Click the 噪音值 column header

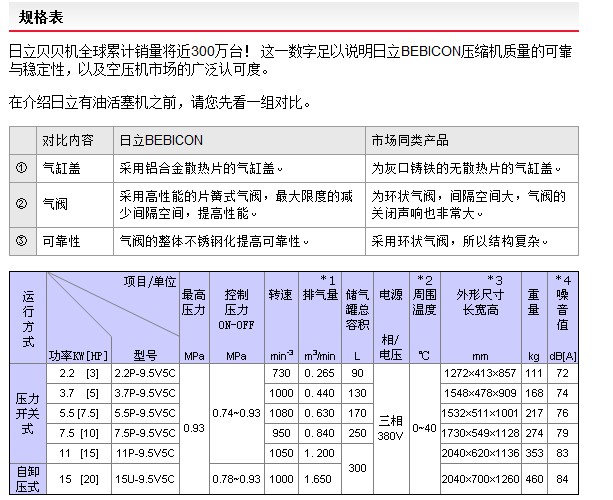pos(563,318)
